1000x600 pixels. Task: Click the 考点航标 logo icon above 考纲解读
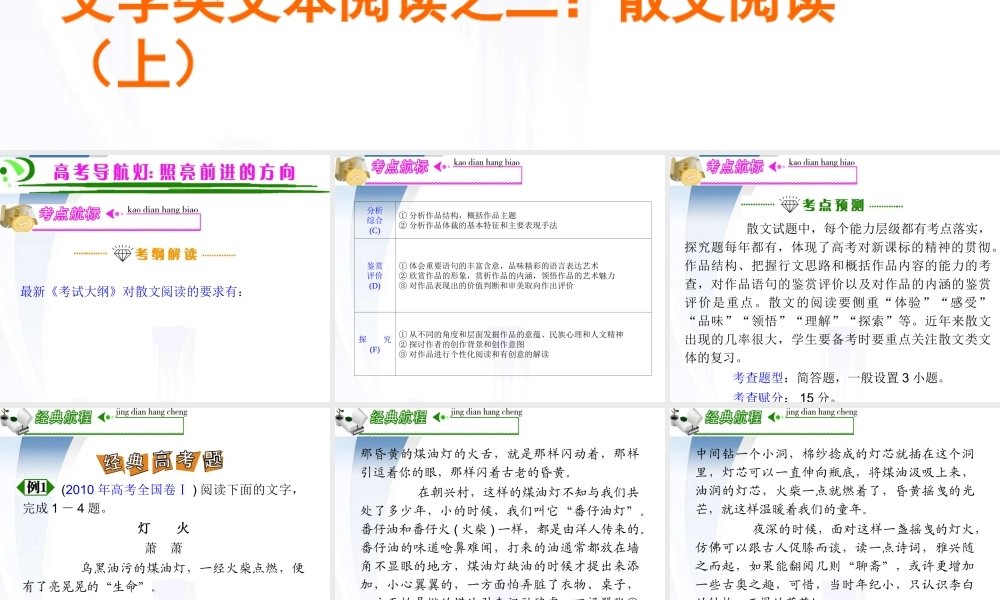[x=17, y=217]
